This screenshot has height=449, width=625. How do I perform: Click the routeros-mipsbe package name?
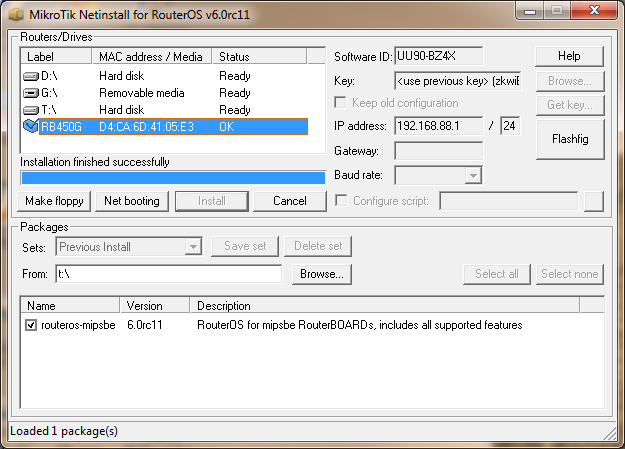78,325
